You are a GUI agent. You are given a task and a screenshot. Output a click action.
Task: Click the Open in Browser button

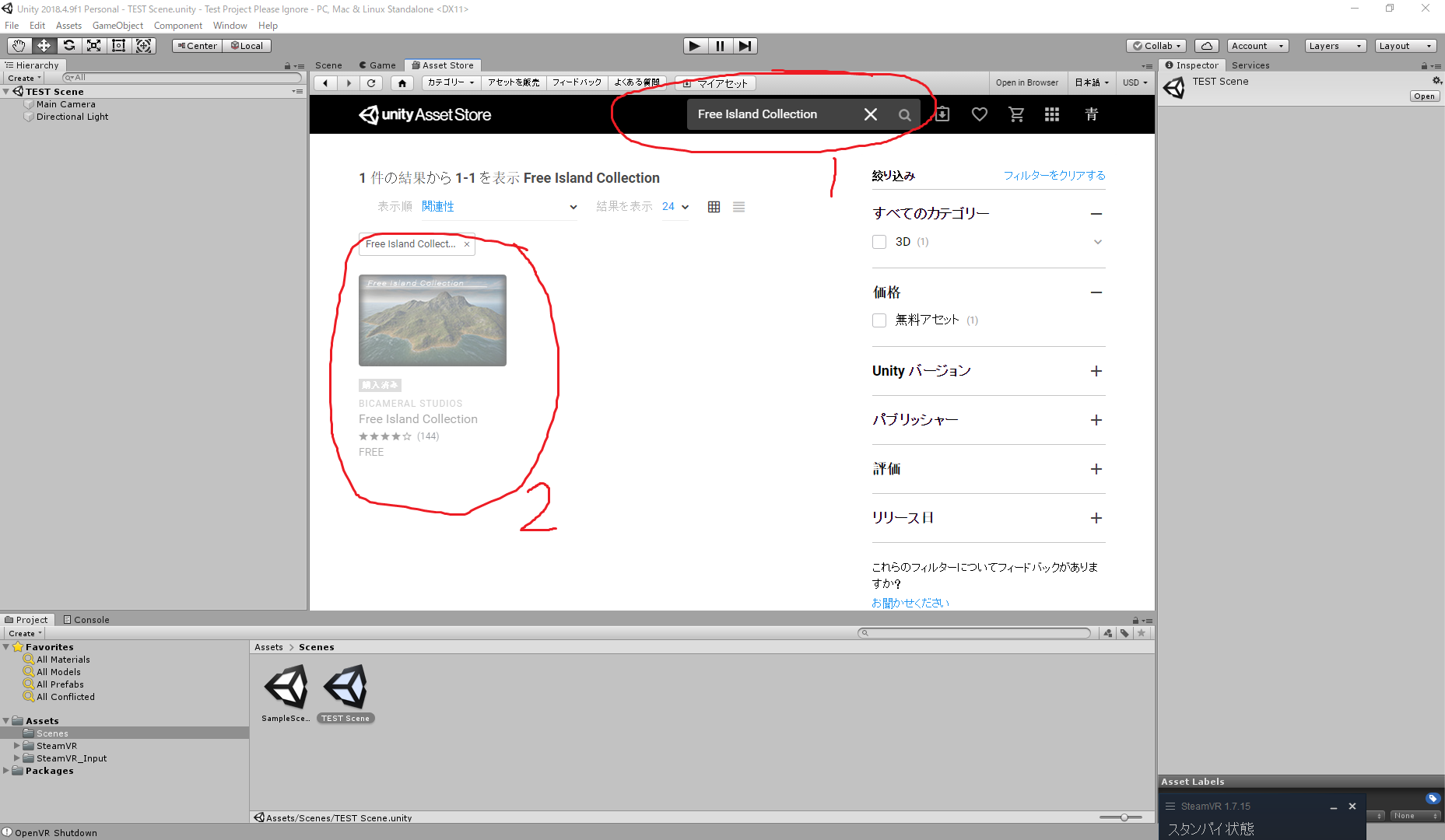click(1026, 82)
